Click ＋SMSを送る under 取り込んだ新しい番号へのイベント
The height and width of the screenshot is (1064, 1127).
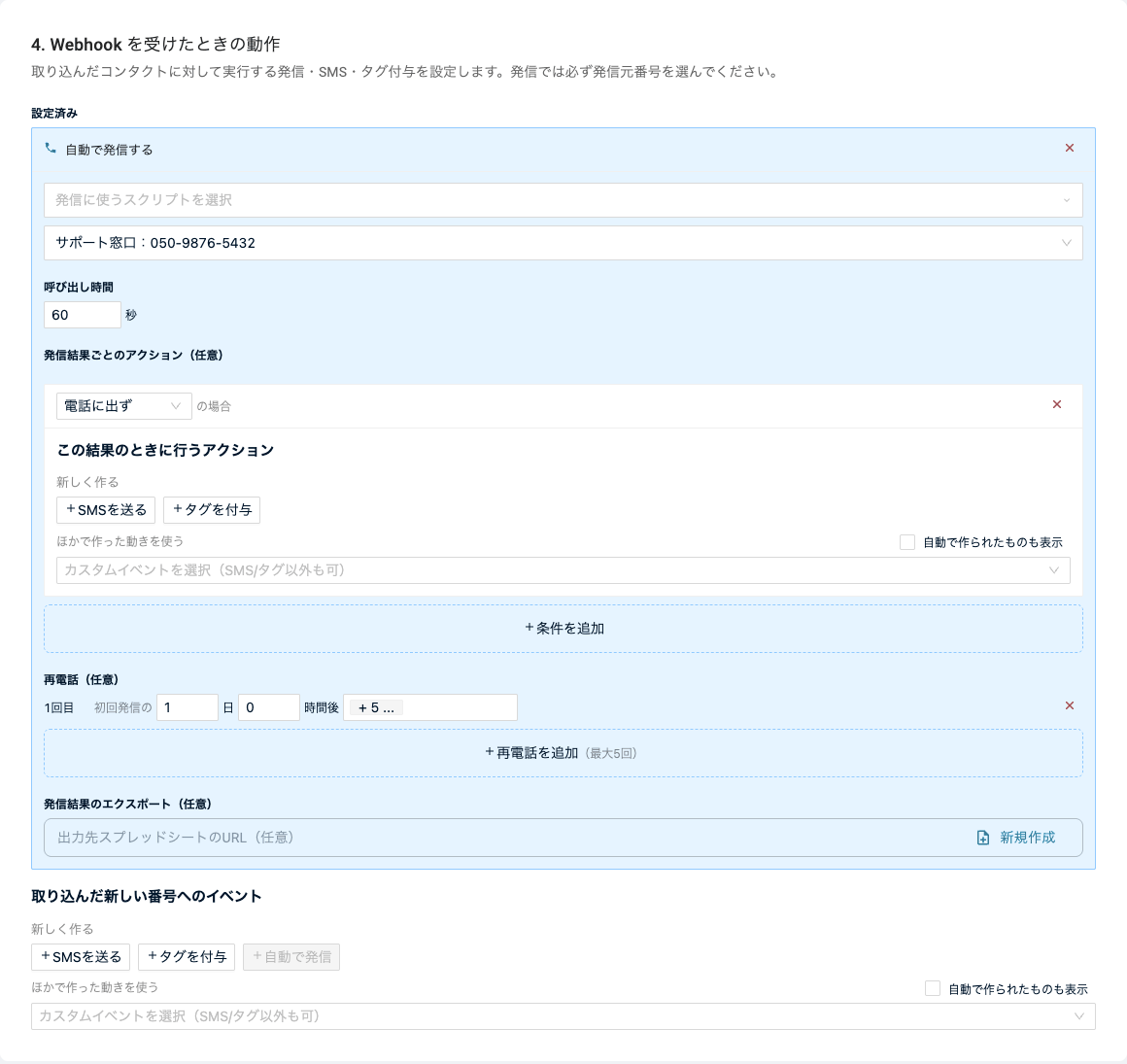point(81,957)
